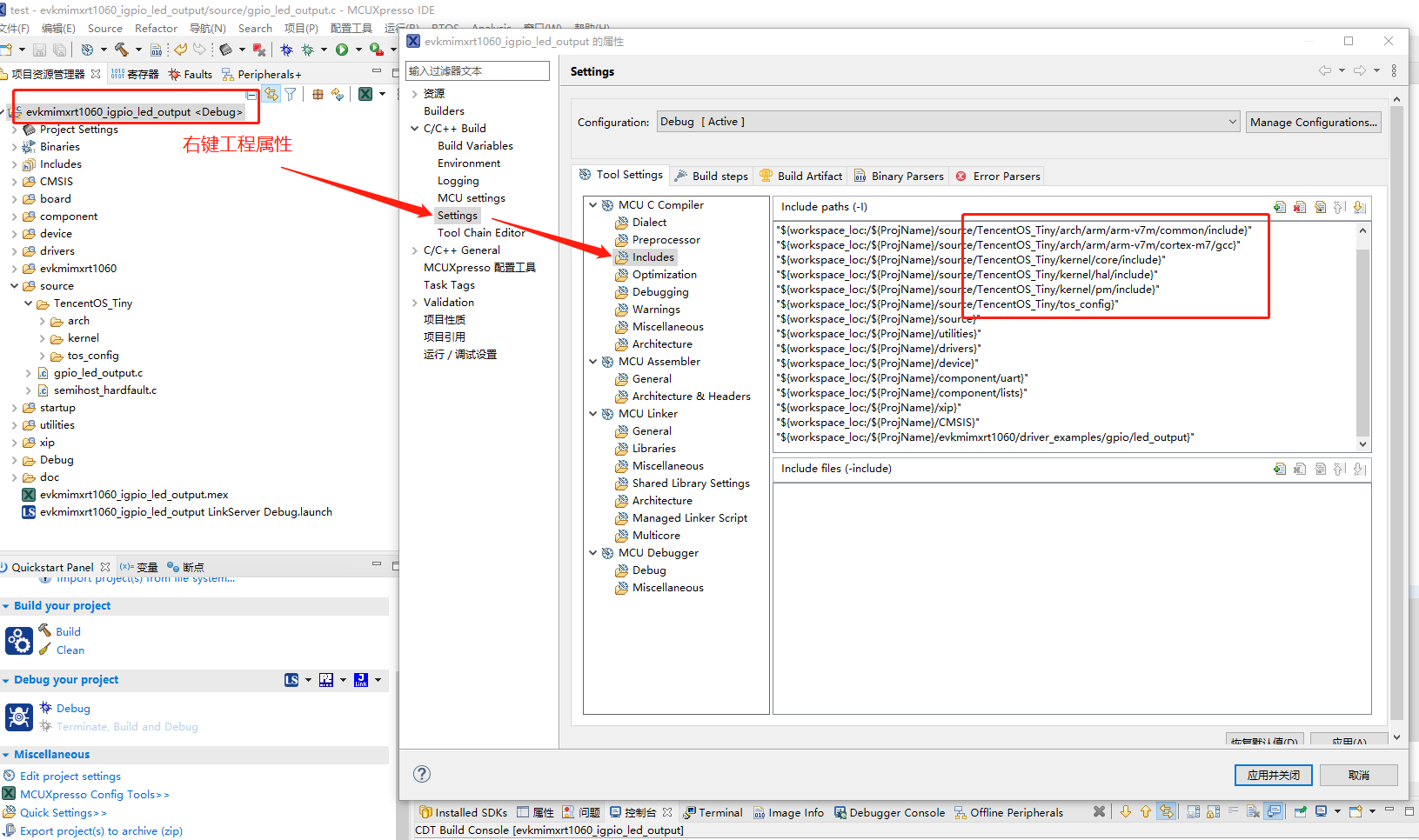Click the 010 binary file toolbar icon
This screenshot has width=1419, height=840.
coord(156,50)
